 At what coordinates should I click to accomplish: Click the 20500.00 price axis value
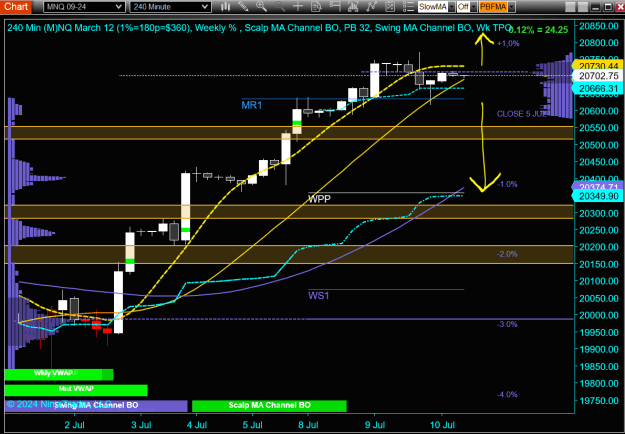598,145
